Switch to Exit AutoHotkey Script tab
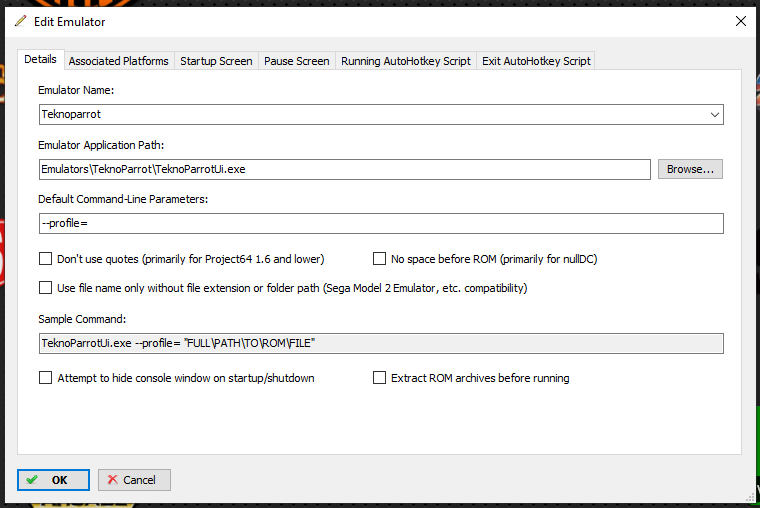Viewport: 760px width, 508px height. [536, 61]
